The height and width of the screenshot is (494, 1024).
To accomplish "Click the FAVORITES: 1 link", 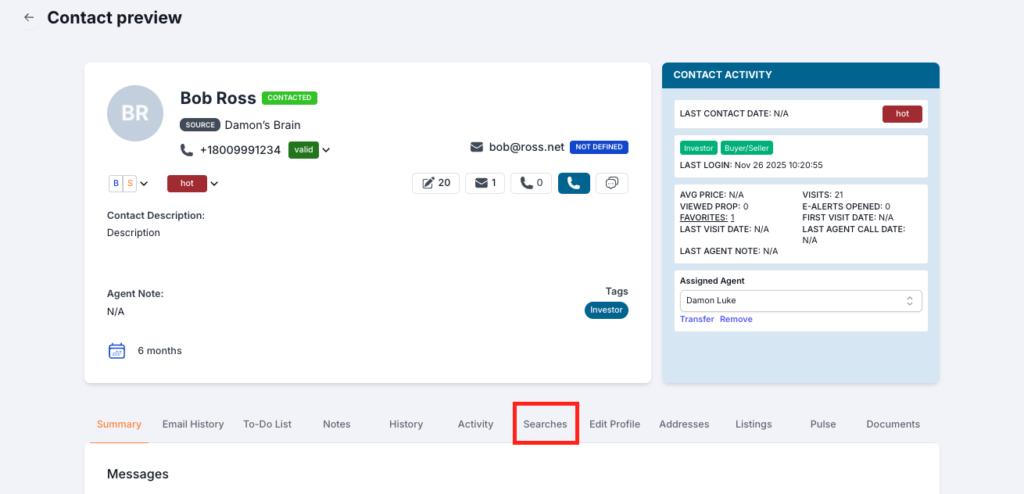I will 707,217.
